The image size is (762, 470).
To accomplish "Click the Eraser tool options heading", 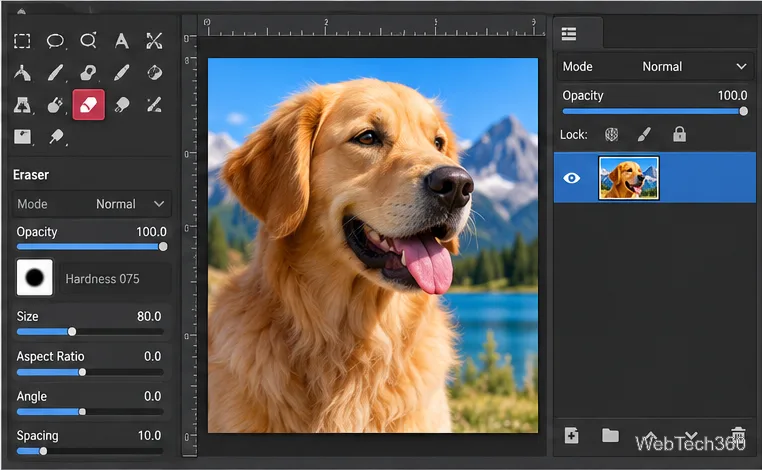I will 31,175.
